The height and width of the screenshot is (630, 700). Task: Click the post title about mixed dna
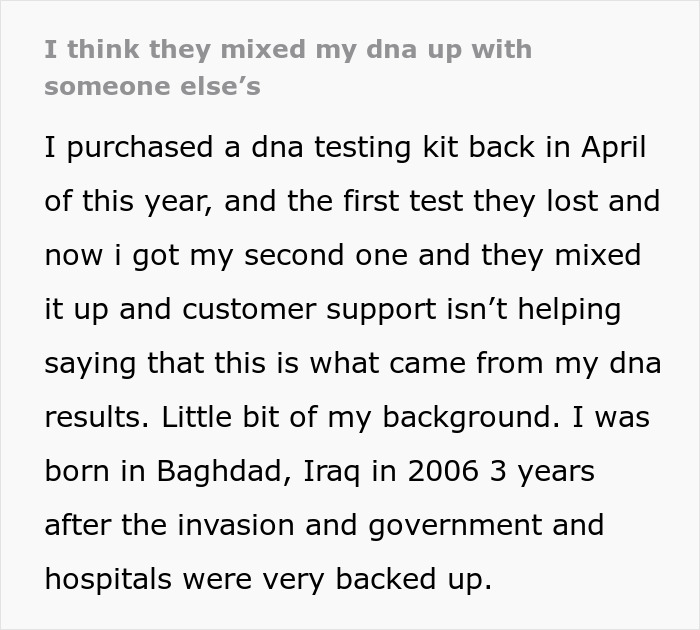point(287,49)
